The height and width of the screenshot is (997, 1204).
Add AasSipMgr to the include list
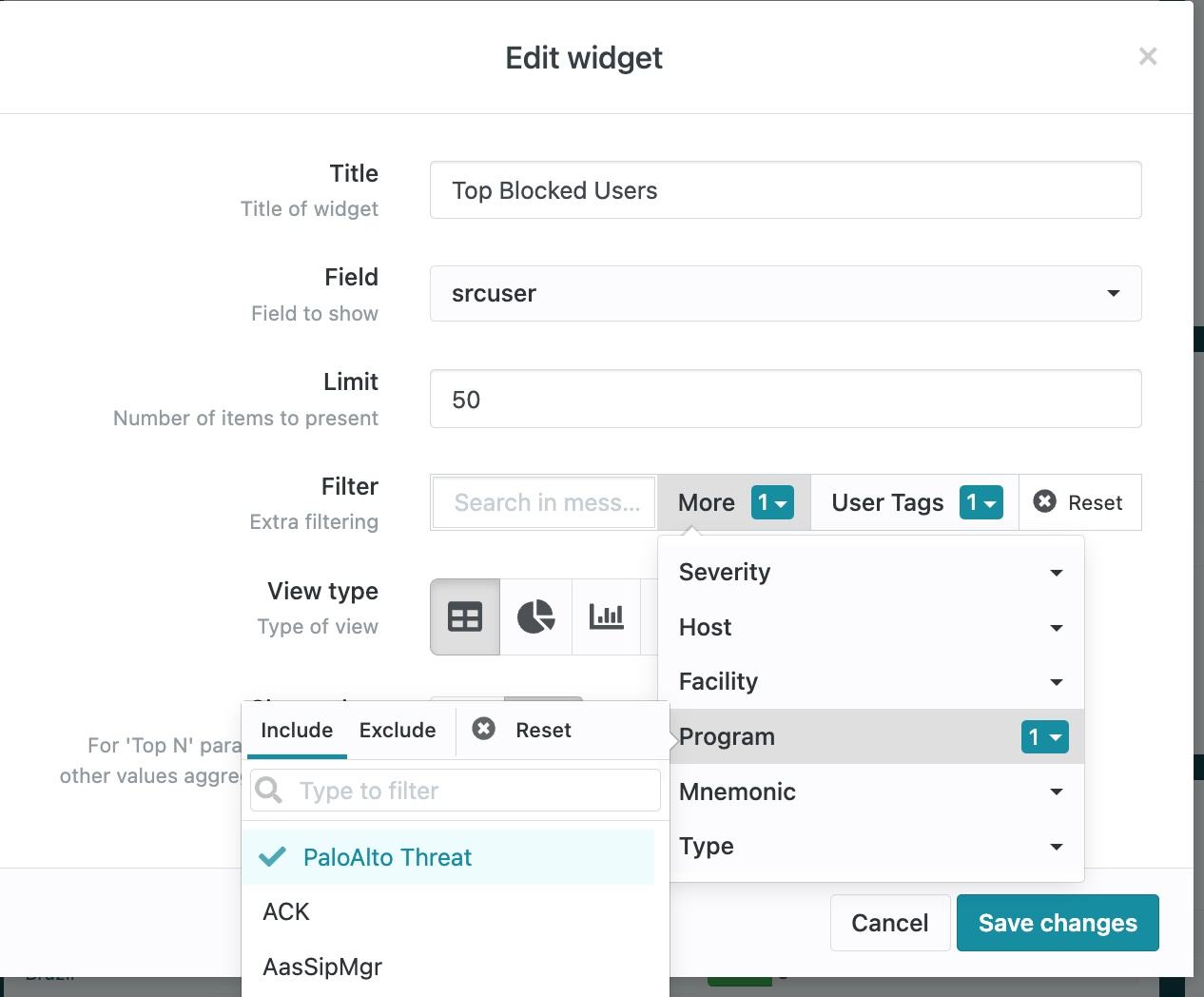(321, 967)
